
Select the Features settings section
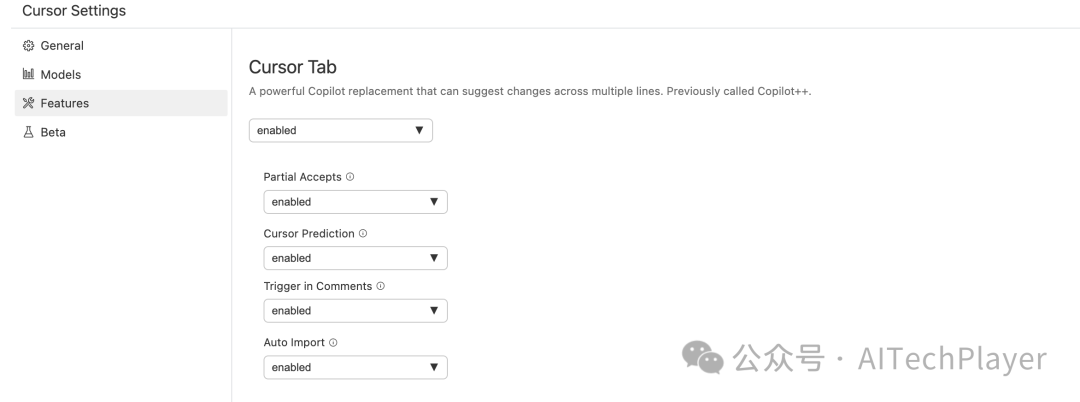tap(65, 103)
